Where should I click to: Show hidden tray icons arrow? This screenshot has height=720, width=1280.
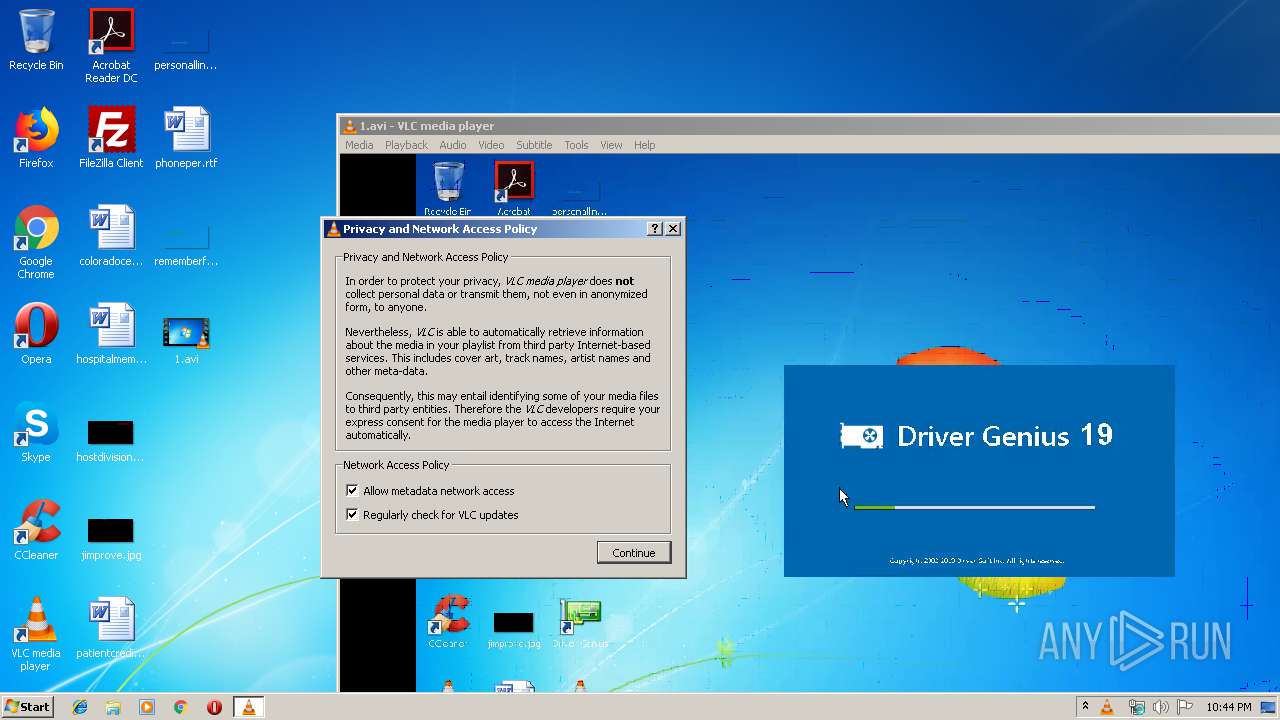(x=1085, y=707)
